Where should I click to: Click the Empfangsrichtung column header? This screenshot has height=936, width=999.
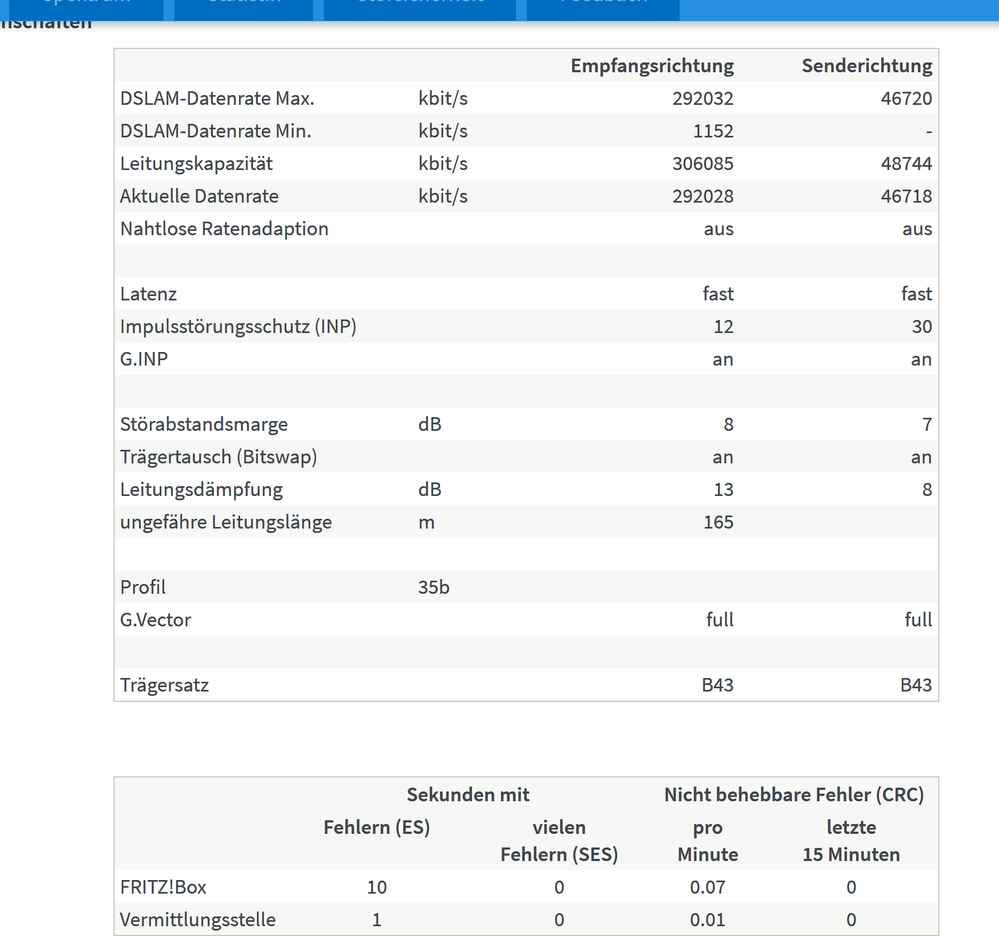(652, 65)
